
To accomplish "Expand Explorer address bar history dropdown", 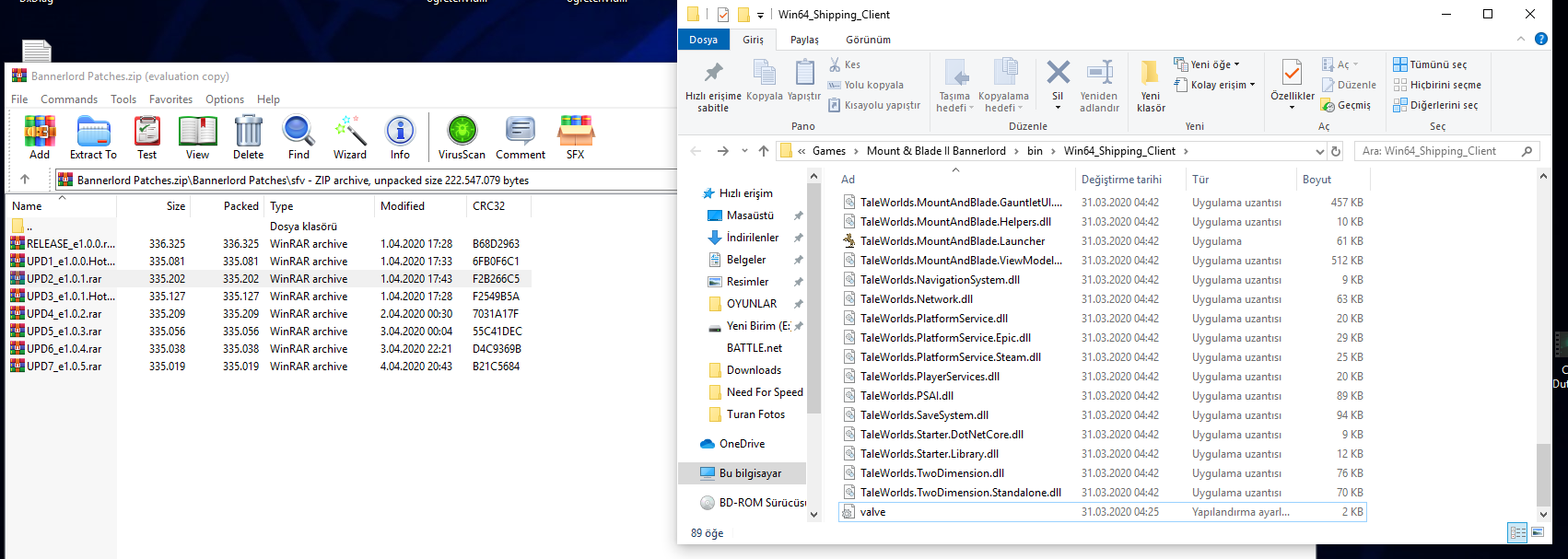I will coord(1320,151).
